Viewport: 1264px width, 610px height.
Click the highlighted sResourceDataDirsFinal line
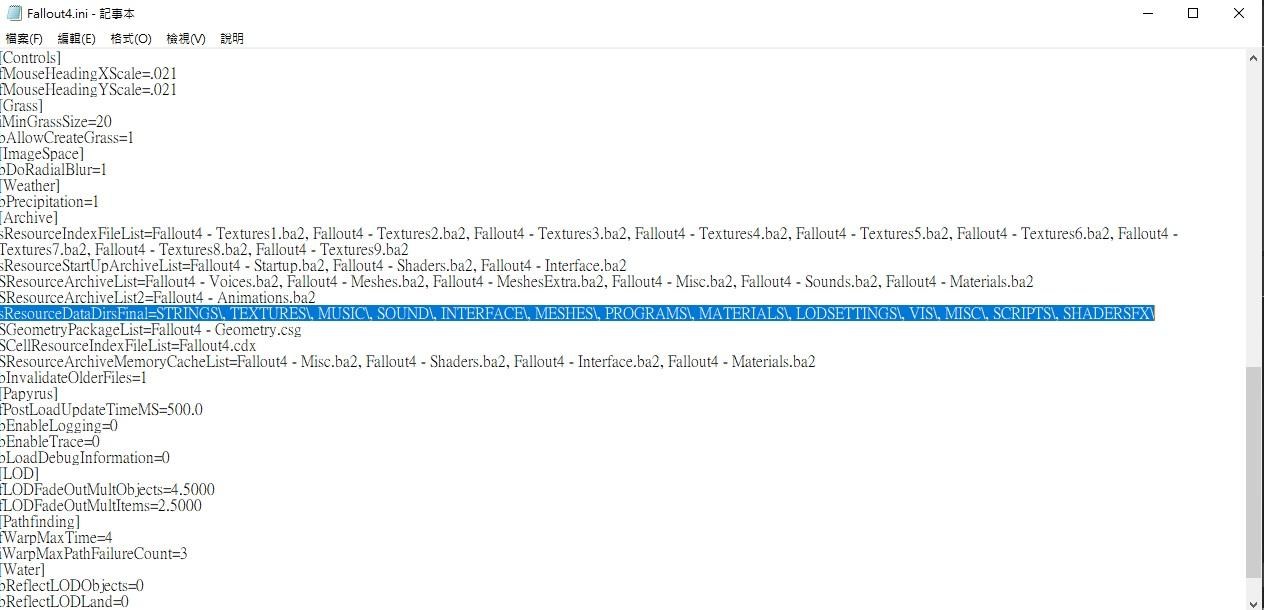[x=577, y=314]
